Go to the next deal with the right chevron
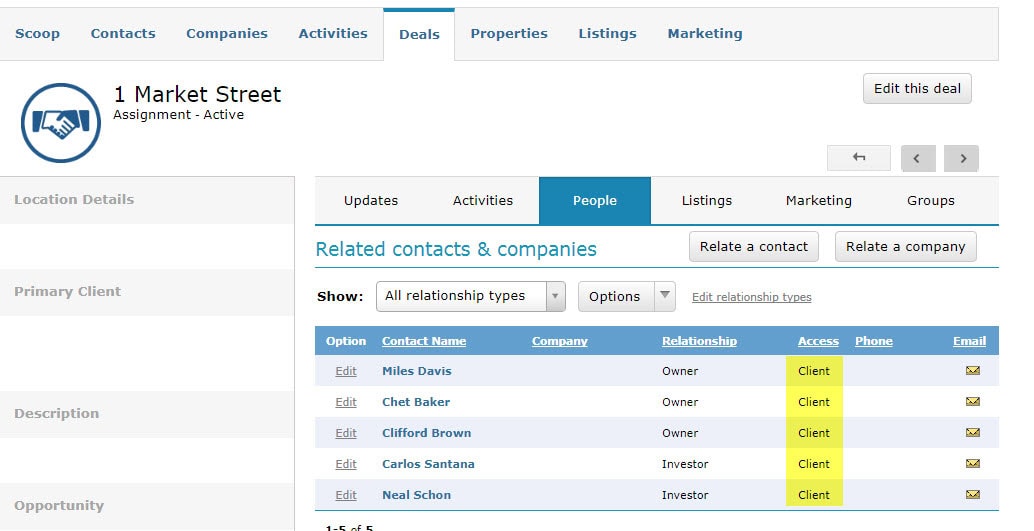The width and height of the screenshot is (1034, 531). [x=961, y=158]
